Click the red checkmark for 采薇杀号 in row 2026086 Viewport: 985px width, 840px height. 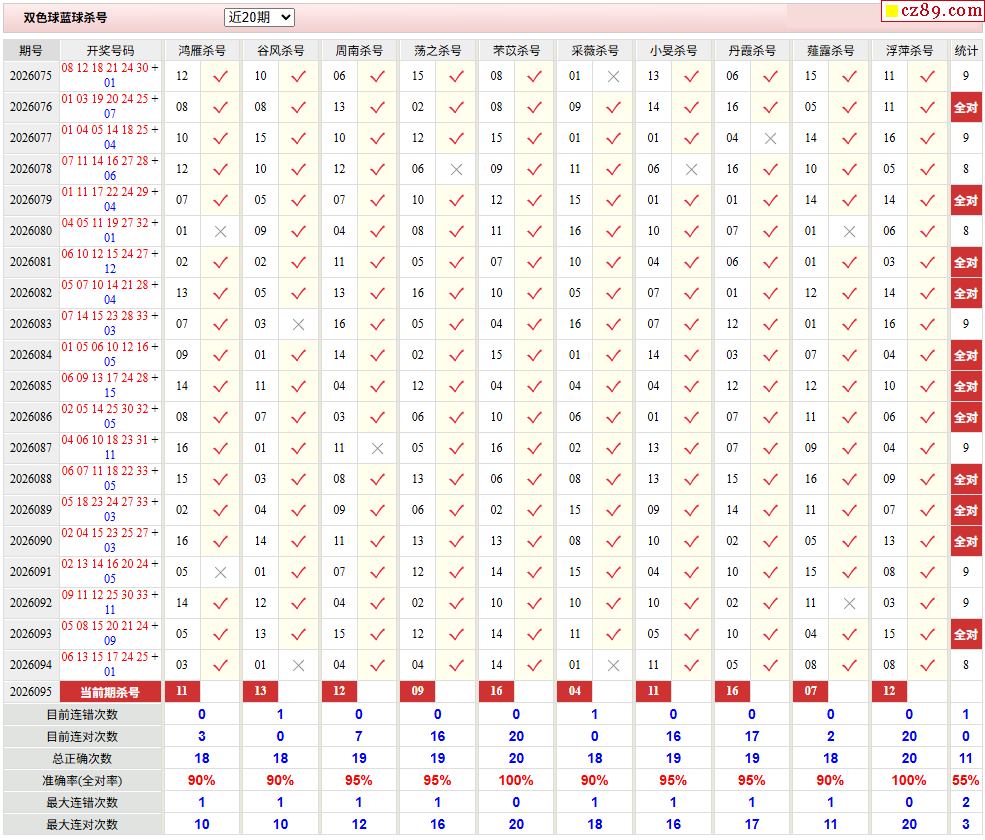coord(614,417)
